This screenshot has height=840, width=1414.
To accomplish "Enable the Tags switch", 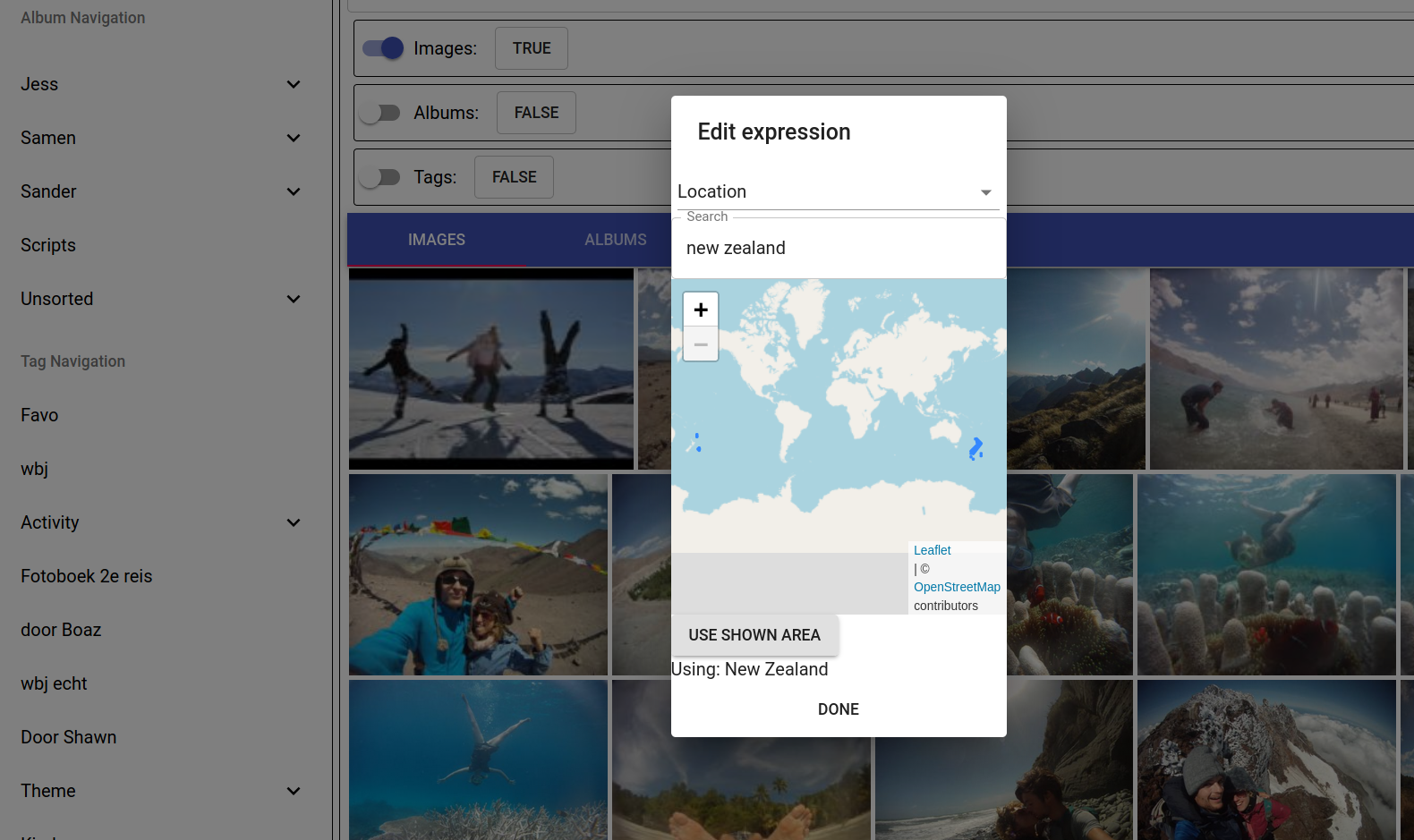I will click(379, 177).
